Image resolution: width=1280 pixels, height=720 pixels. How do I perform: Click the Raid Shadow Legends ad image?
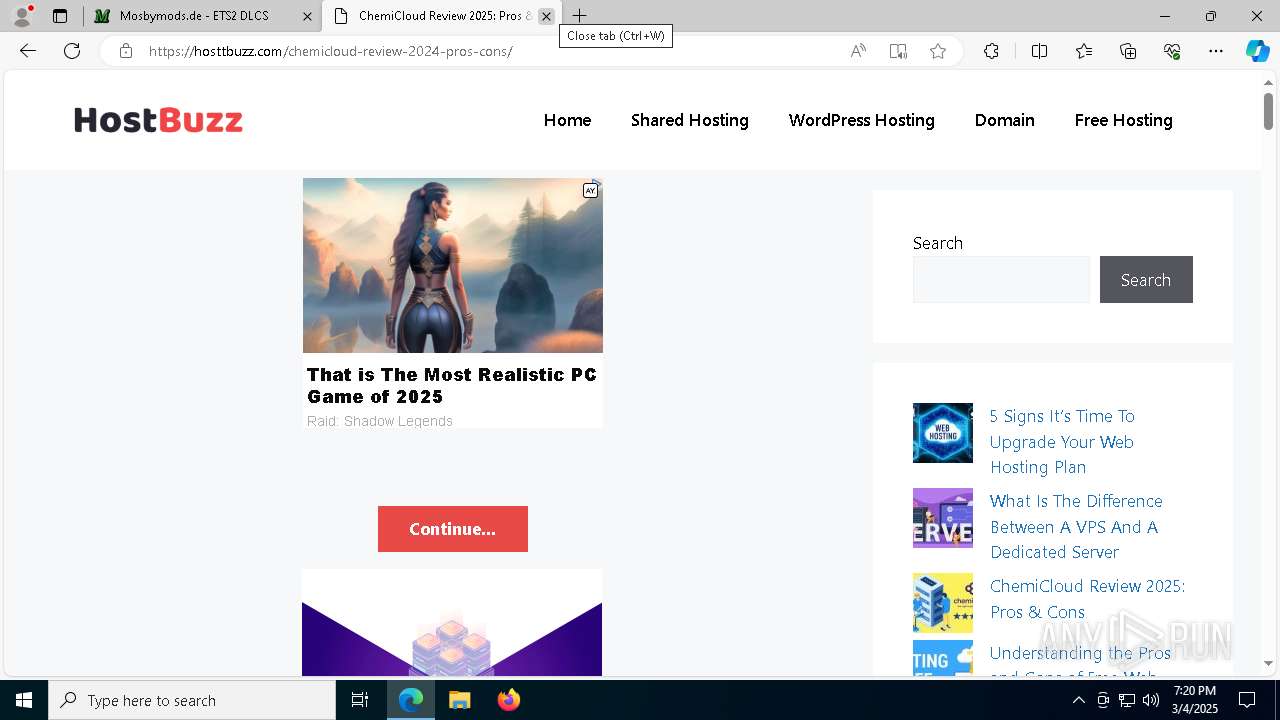[x=453, y=266]
